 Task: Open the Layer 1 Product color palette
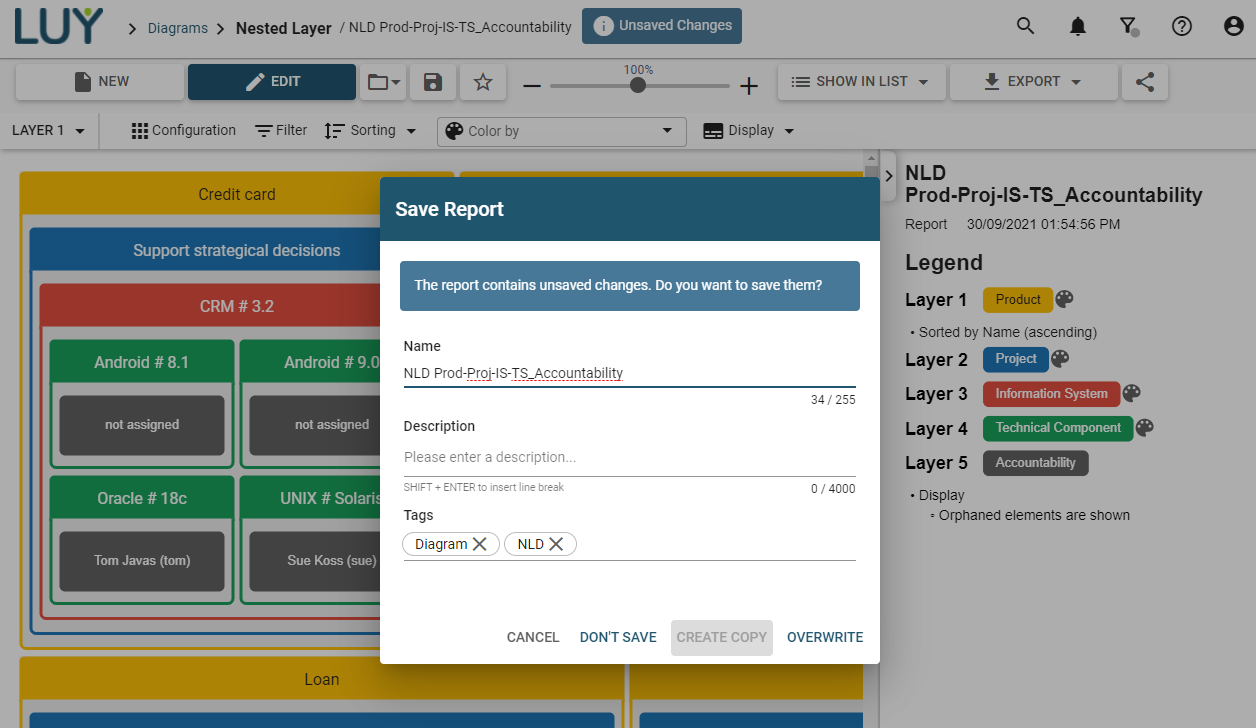tap(1064, 300)
